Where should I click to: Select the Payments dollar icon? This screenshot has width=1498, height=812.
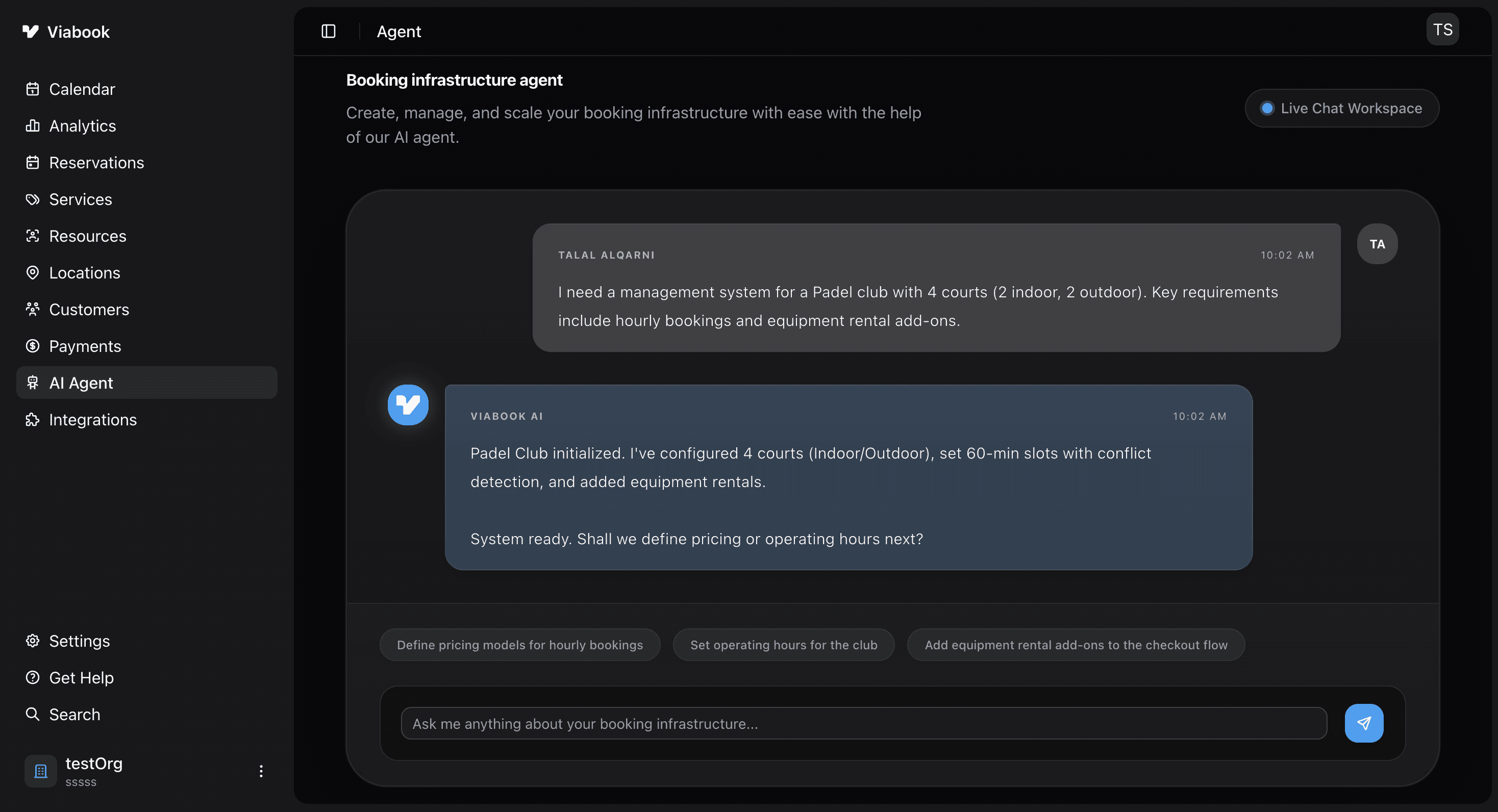coord(33,346)
